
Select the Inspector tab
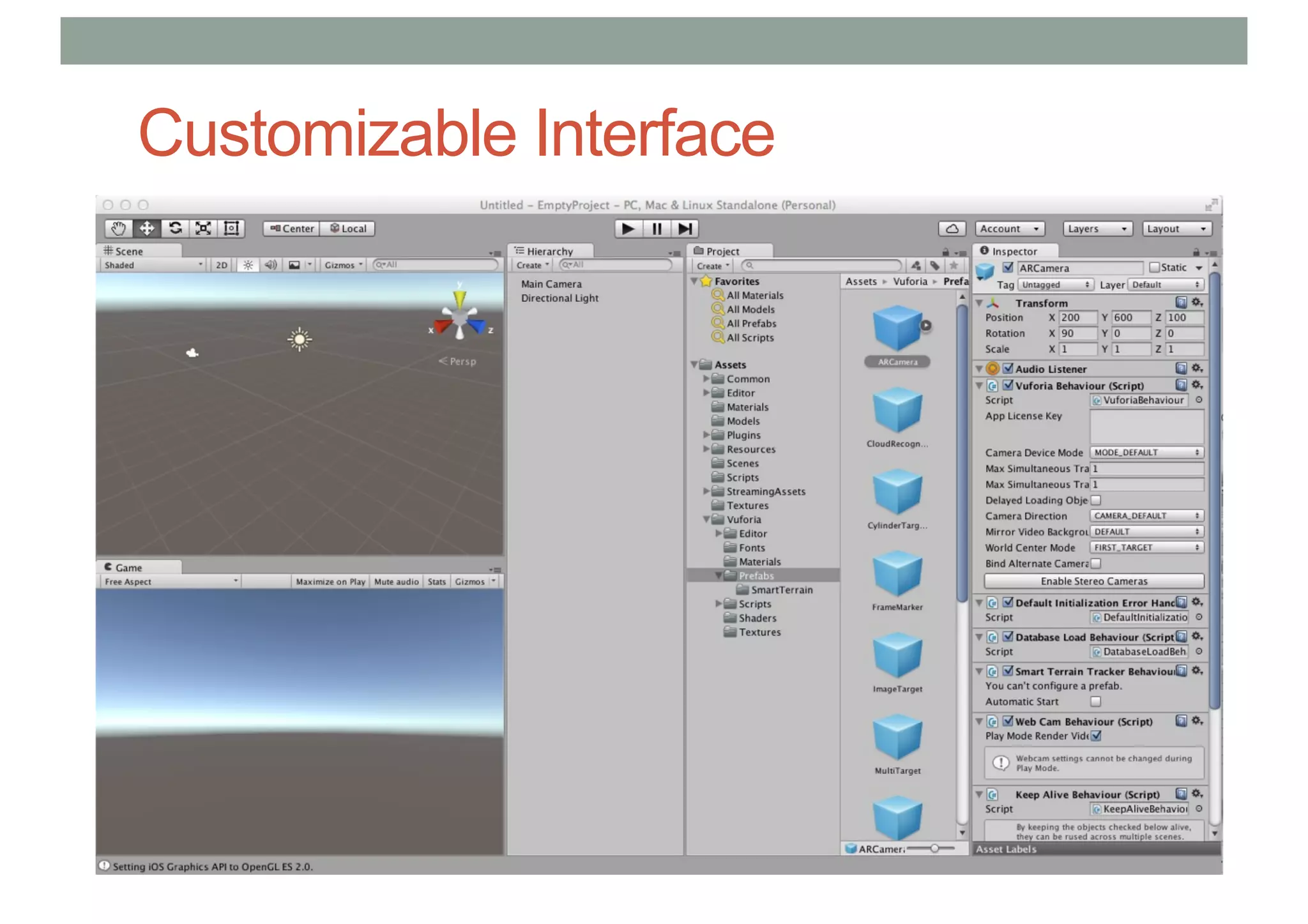(x=1015, y=251)
